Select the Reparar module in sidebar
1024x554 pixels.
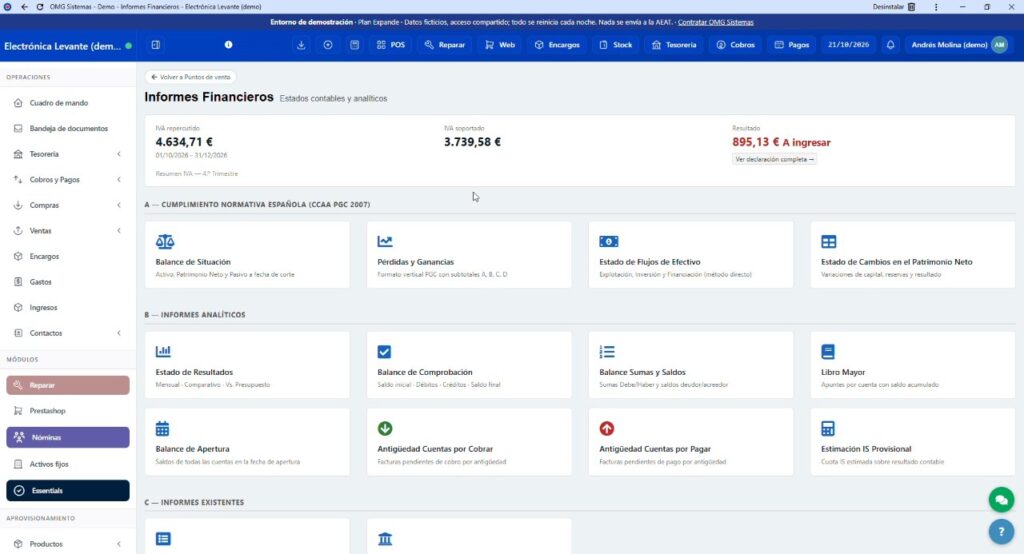[x=68, y=385]
